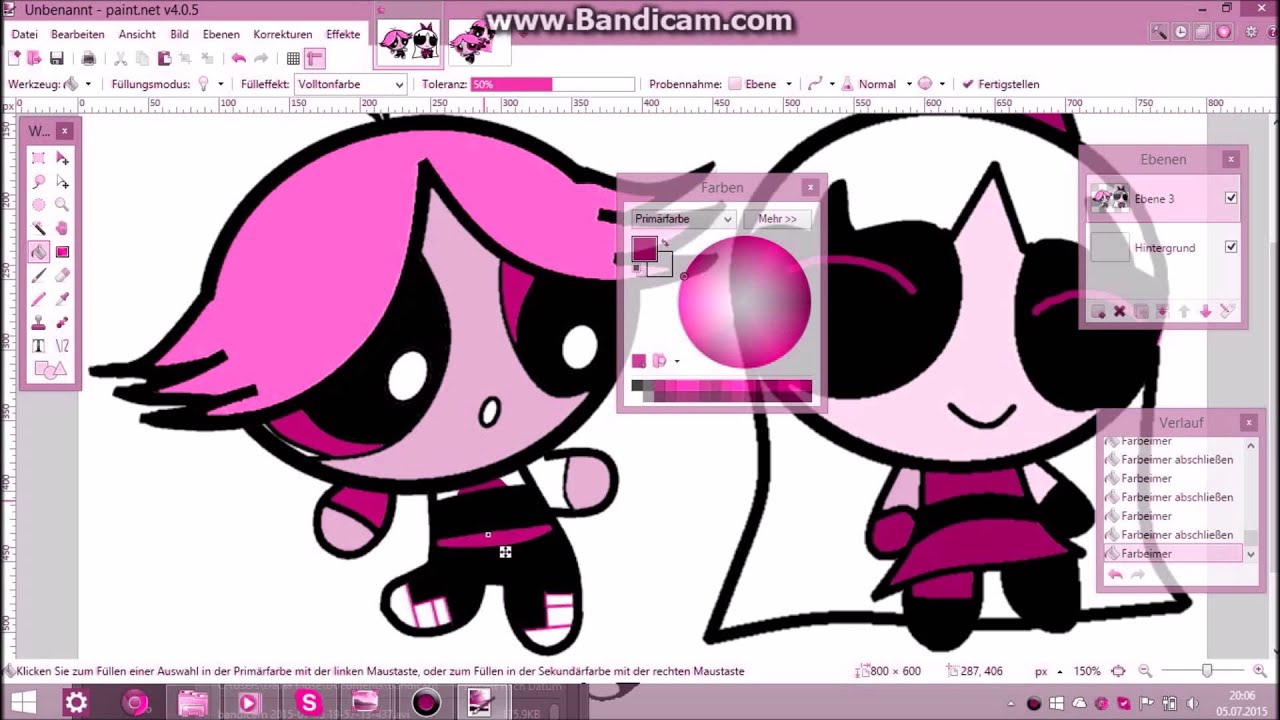The height and width of the screenshot is (720, 1280).
Task: Open the Bild menu
Action: coord(179,34)
